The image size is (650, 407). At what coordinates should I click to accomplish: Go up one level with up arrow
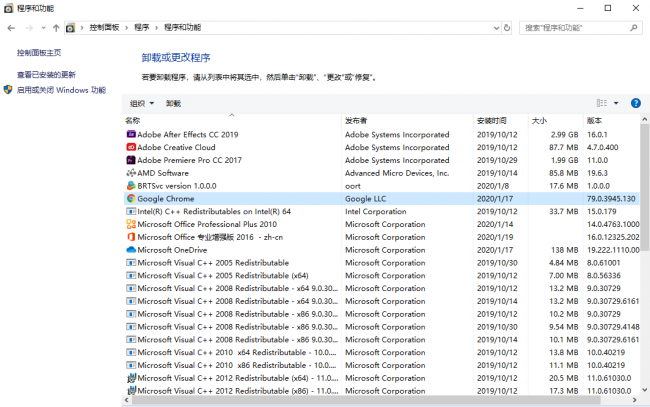56,28
